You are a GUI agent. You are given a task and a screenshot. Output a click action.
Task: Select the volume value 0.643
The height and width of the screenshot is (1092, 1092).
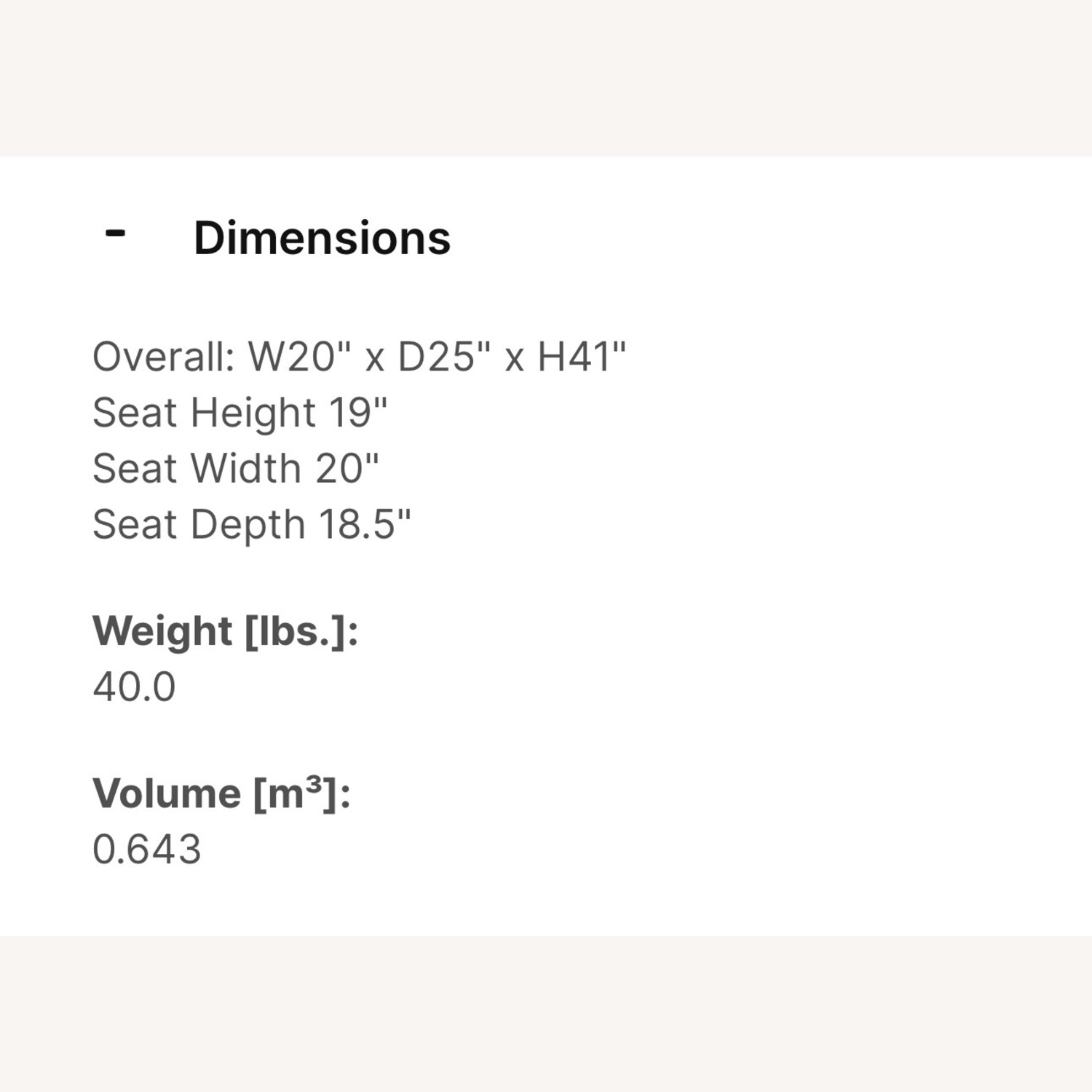pyautogui.click(x=146, y=847)
